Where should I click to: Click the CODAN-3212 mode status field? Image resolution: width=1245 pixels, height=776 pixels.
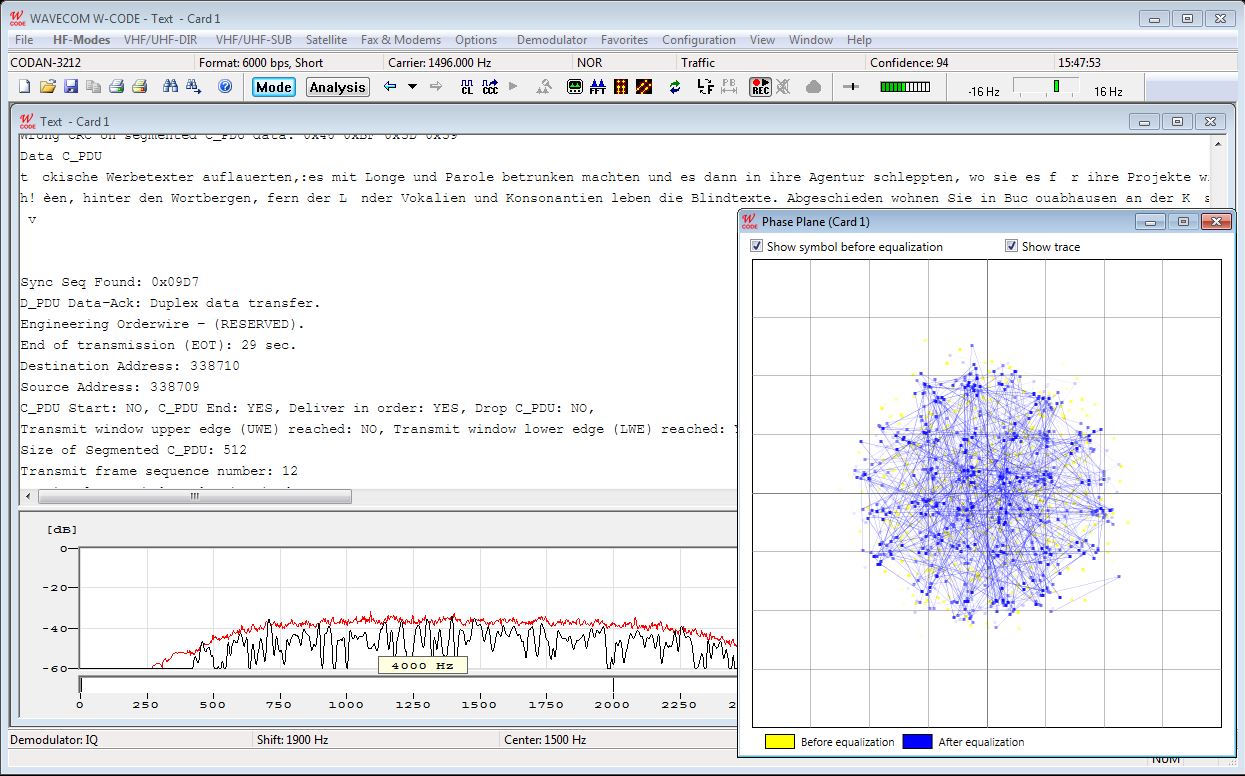(100, 62)
